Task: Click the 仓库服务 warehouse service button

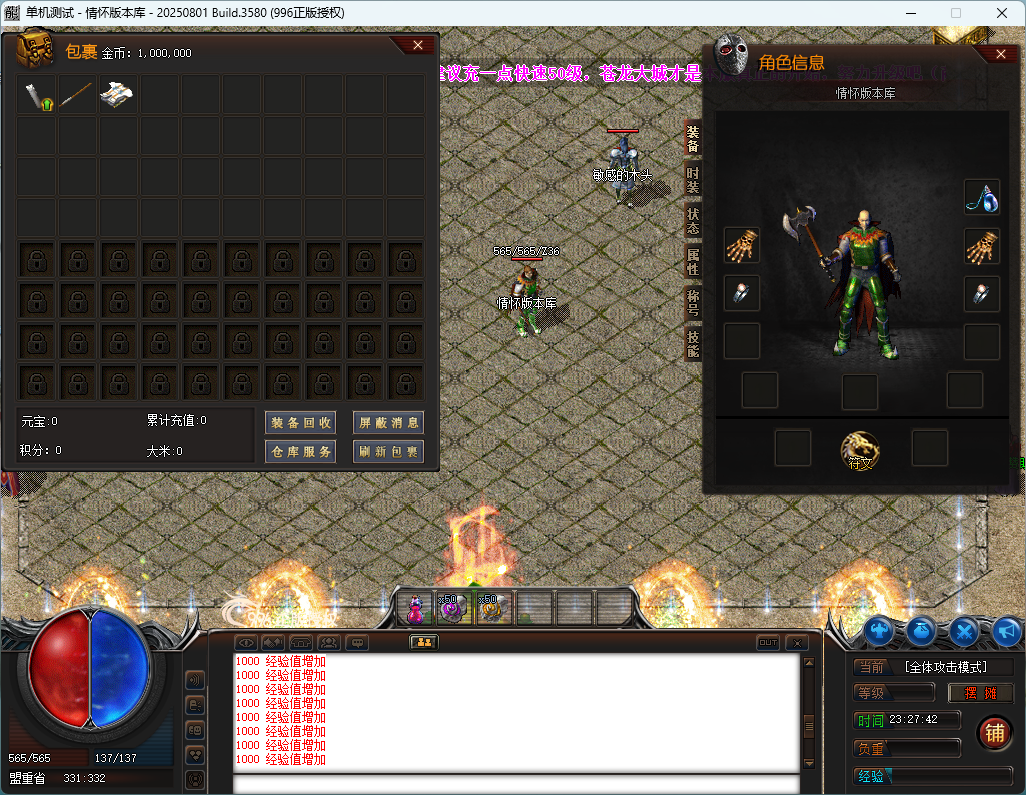Action: 300,452
